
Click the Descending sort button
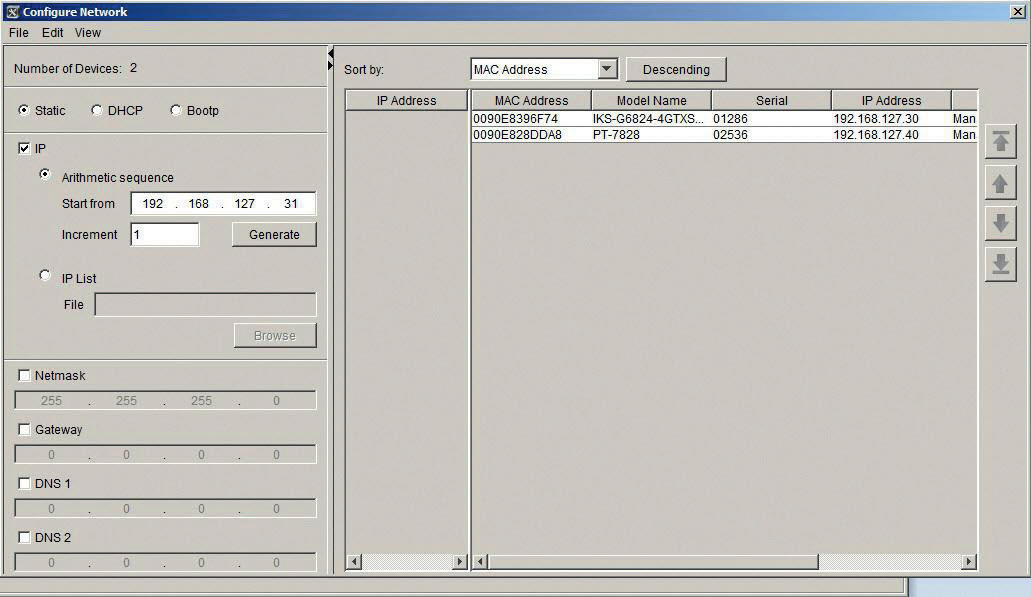click(676, 69)
